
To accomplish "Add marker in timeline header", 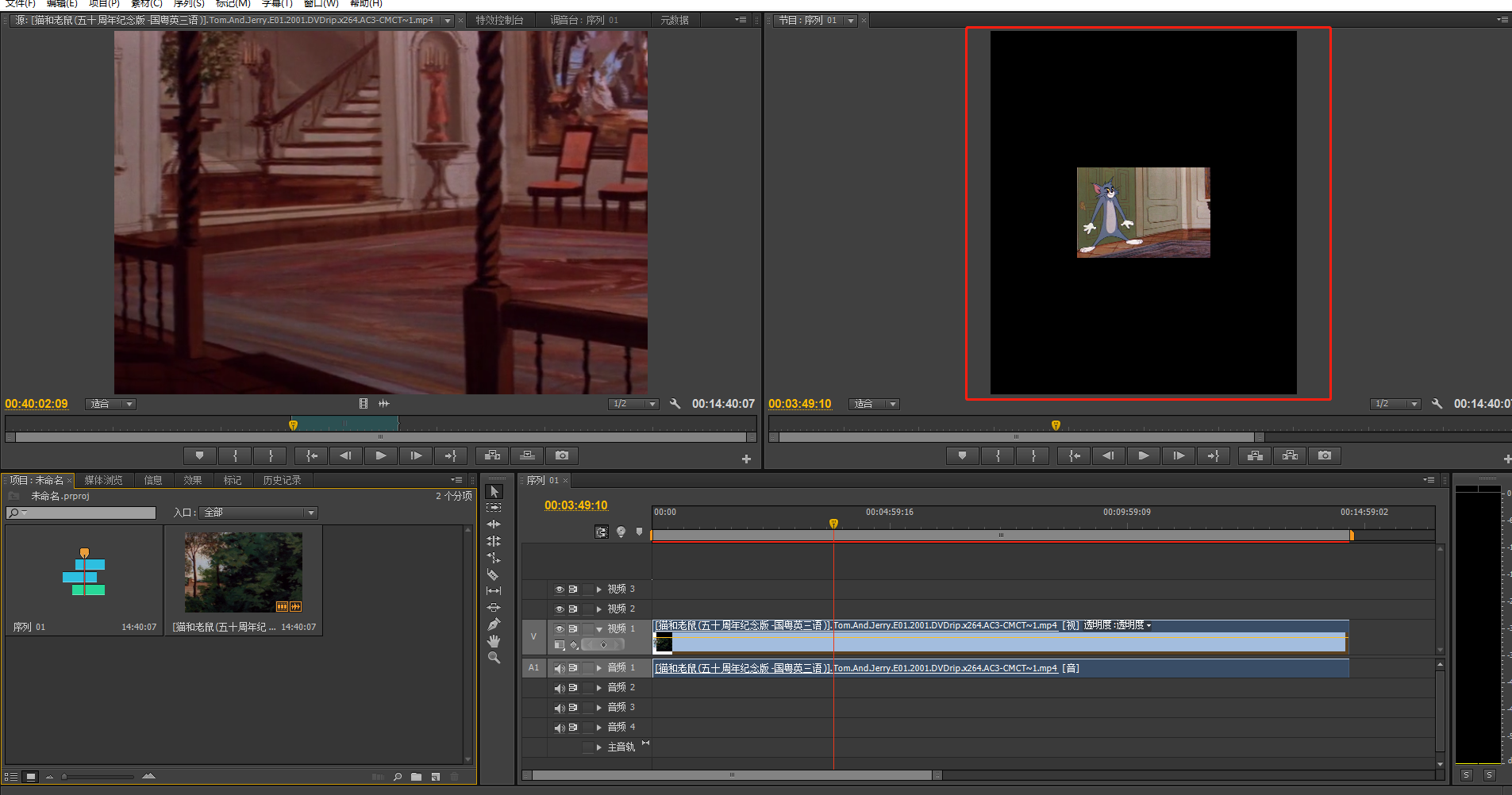I will pyautogui.click(x=639, y=532).
